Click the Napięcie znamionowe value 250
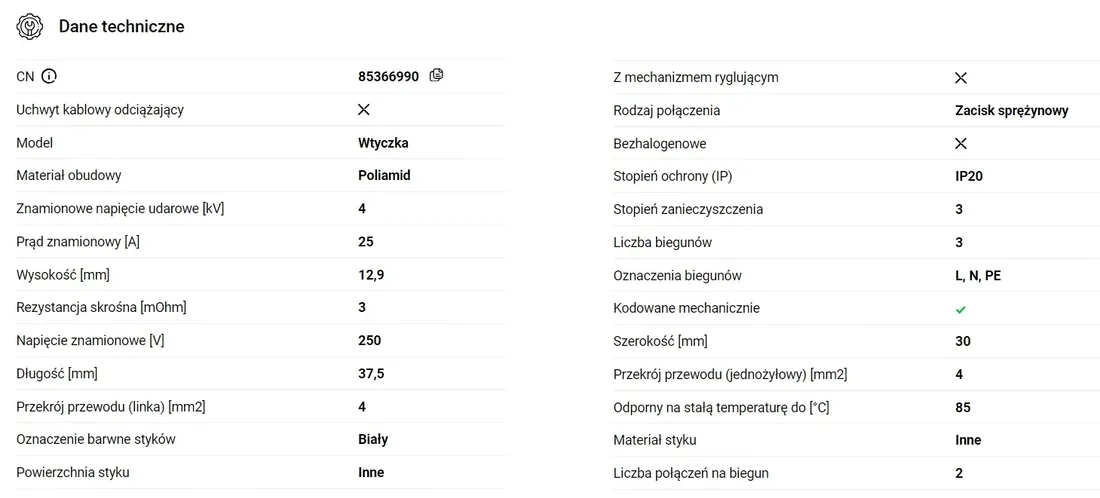The image size is (1100, 498). pyautogui.click(x=370, y=341)
